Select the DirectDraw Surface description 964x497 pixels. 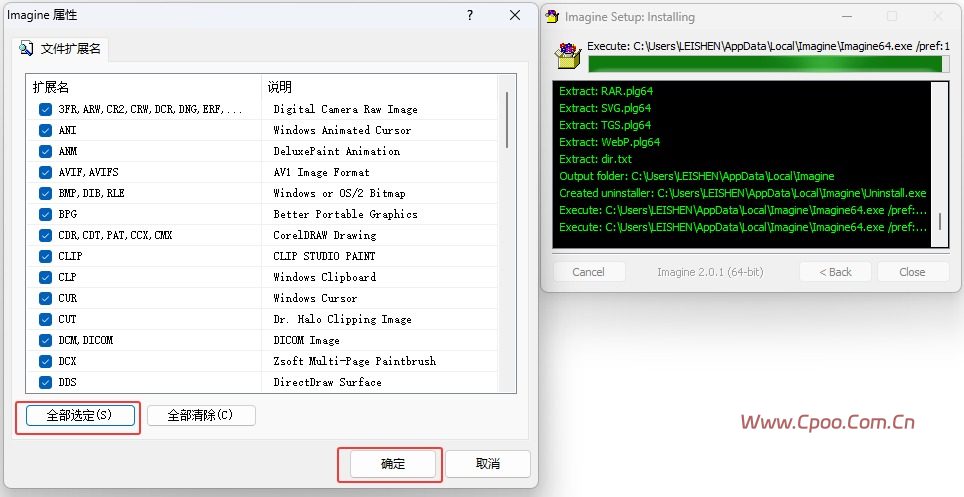click(x=327, y=382)
